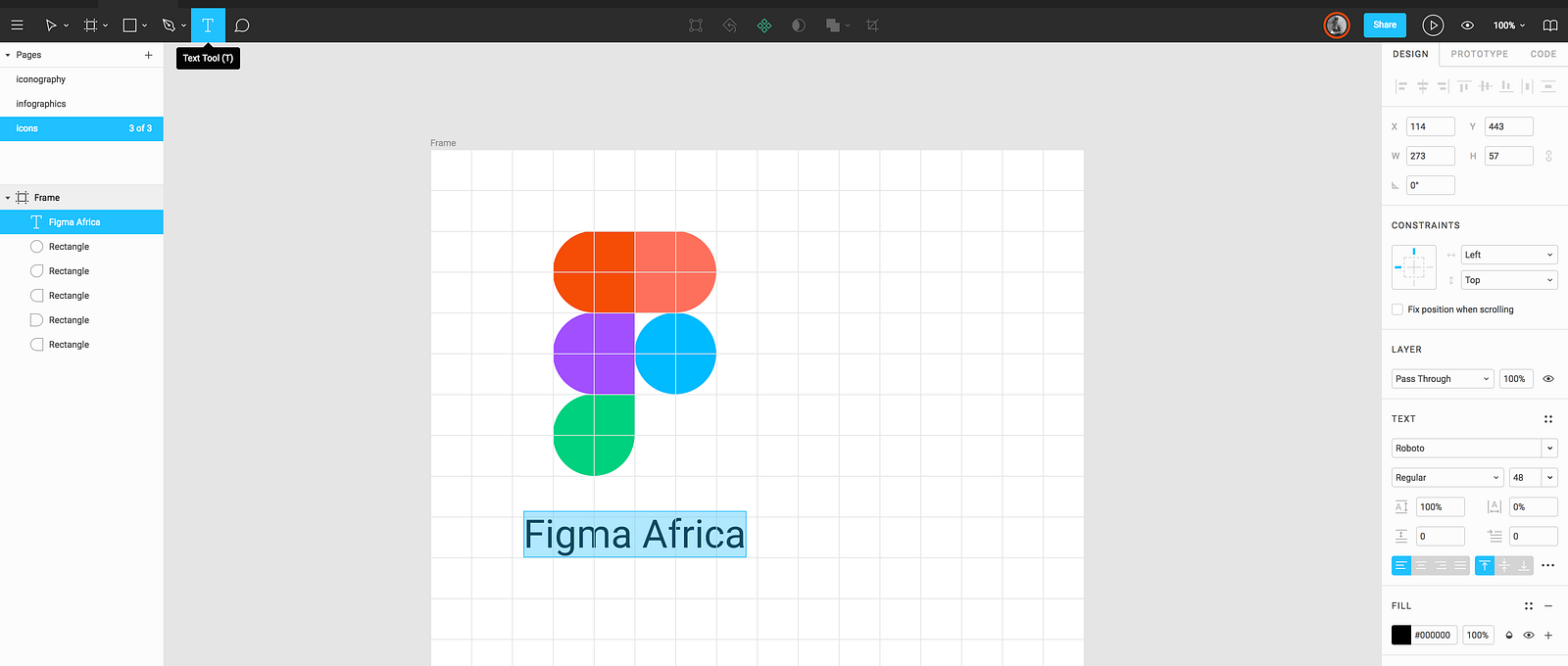Open more type details ellipsis
Image resolution: width=1568 pixels, height=666 pixels.
[x=1548, y=565]
